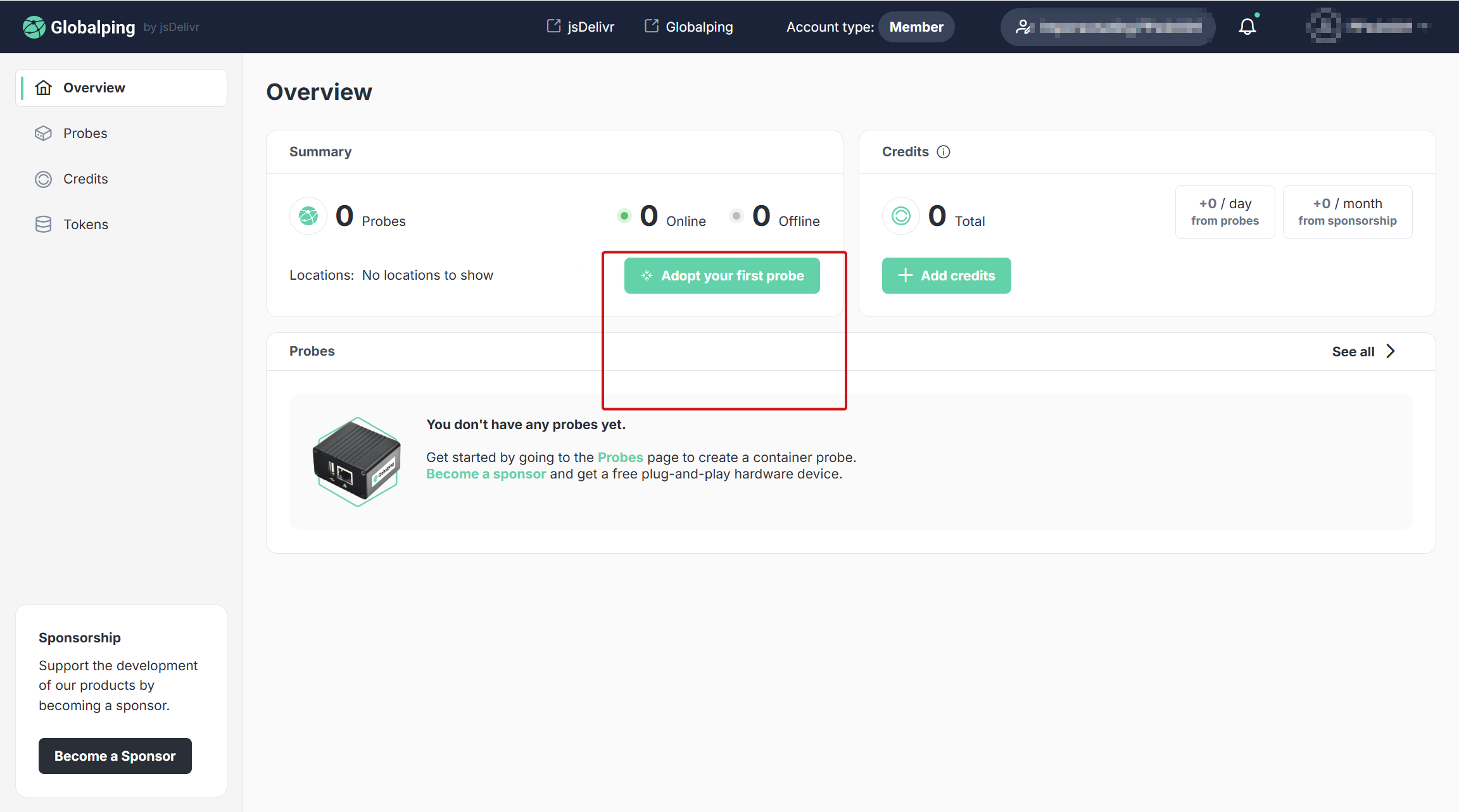Click the Credits coin icon in sidebar
Viewport: 1459px width, 812px height.
pyautogui.click(x=43, y=179)
